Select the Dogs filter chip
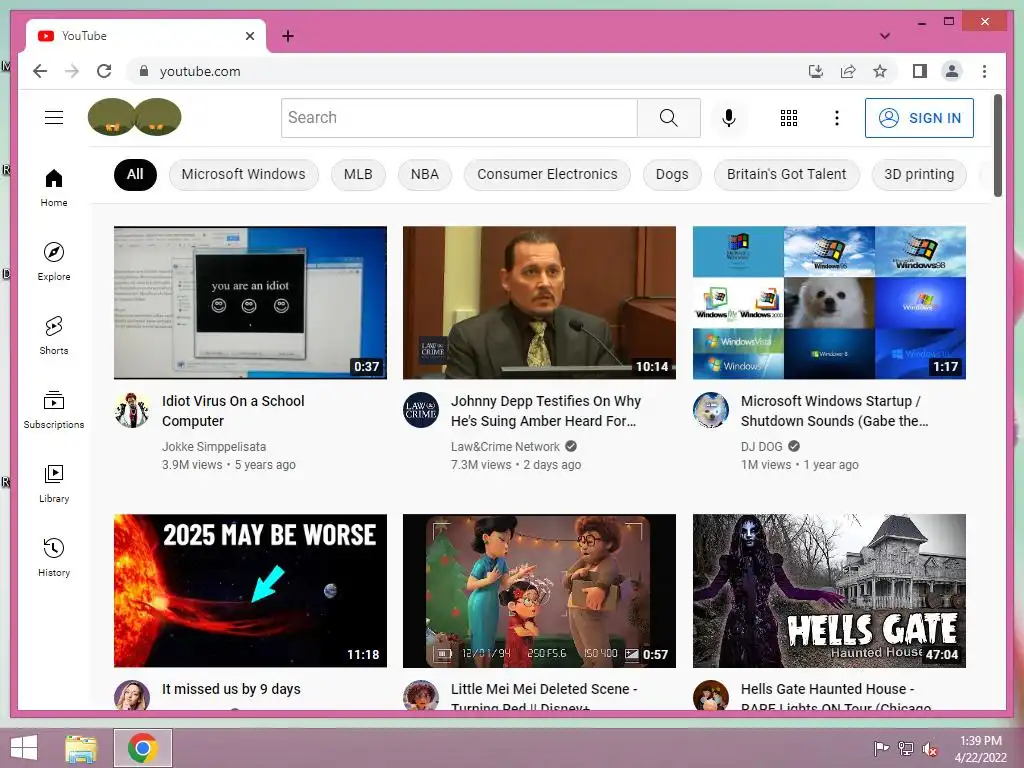Viewport: 1024px width, 768px height. coord(672,174)
